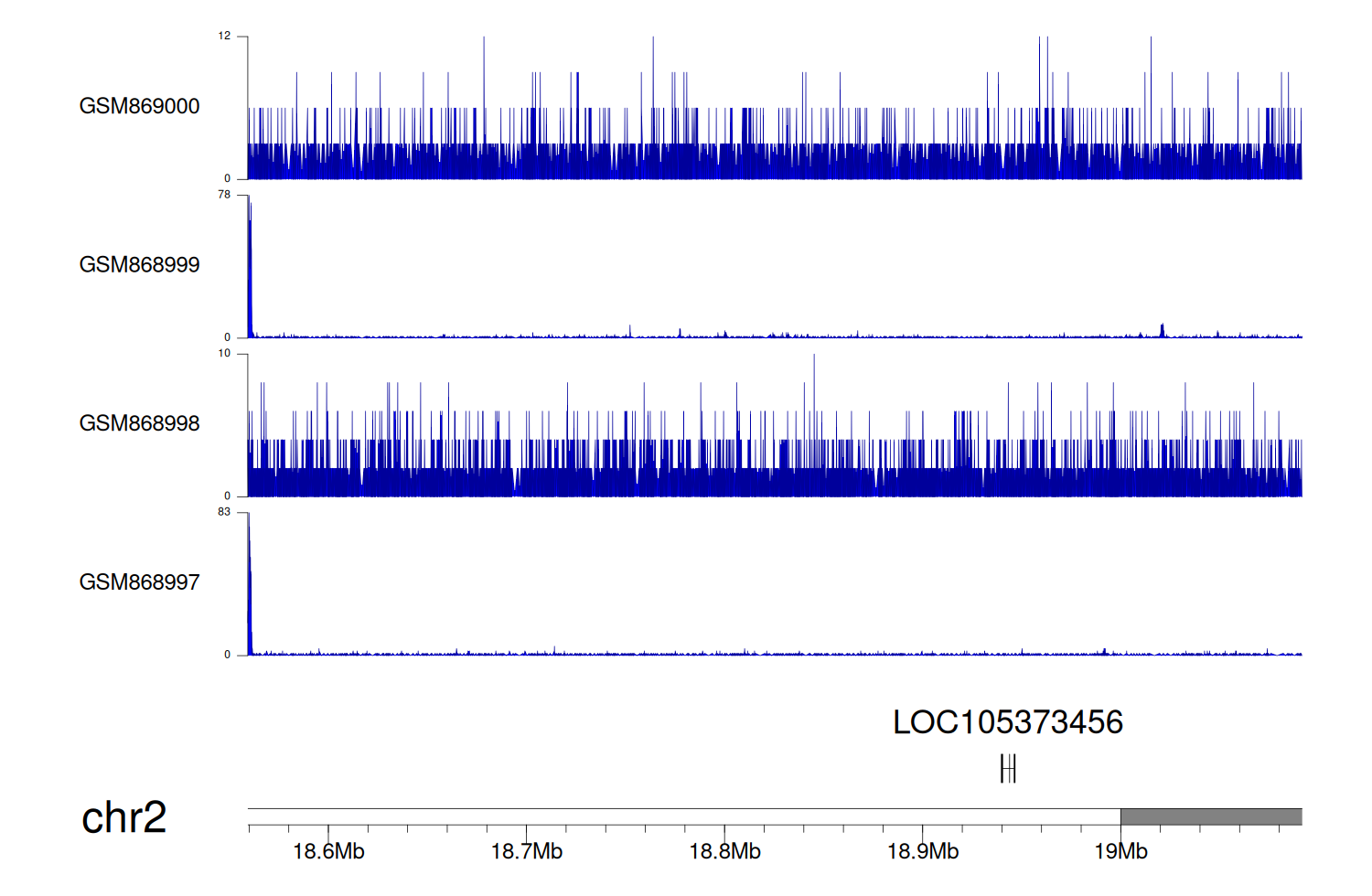Click the gray band on chromosome ideogram
The height and width of the screenshot is (896, 1372).
point(1210,816)
